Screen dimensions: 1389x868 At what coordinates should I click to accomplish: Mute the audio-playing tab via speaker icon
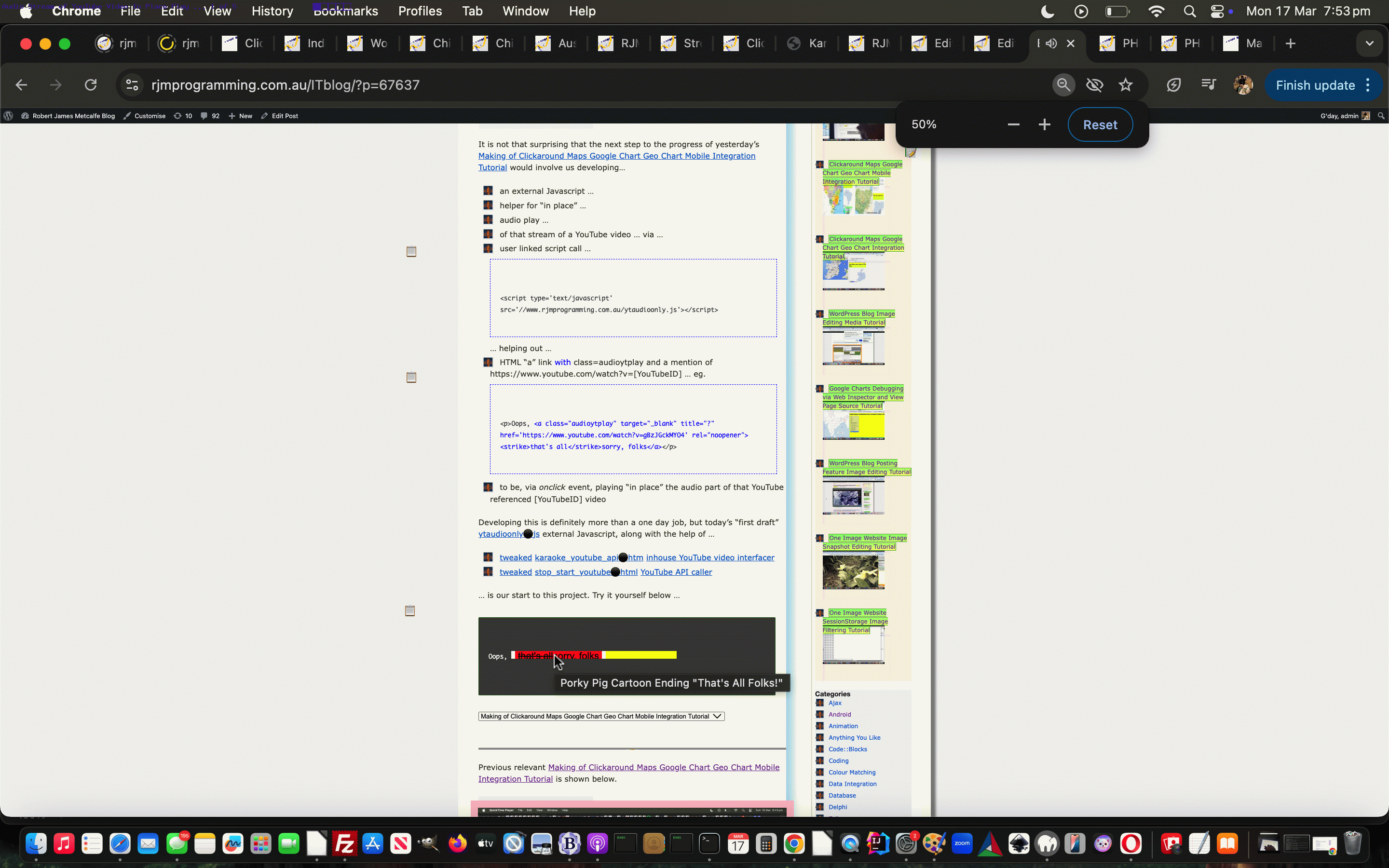click(1051, 43)
